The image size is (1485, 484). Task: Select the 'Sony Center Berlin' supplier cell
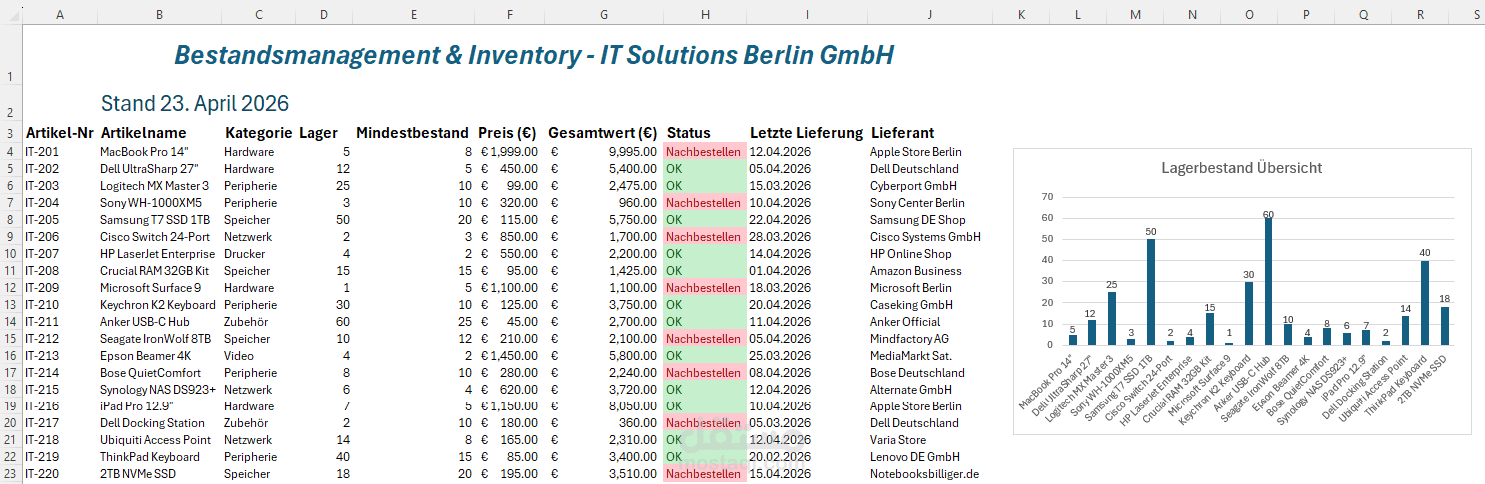929,203
